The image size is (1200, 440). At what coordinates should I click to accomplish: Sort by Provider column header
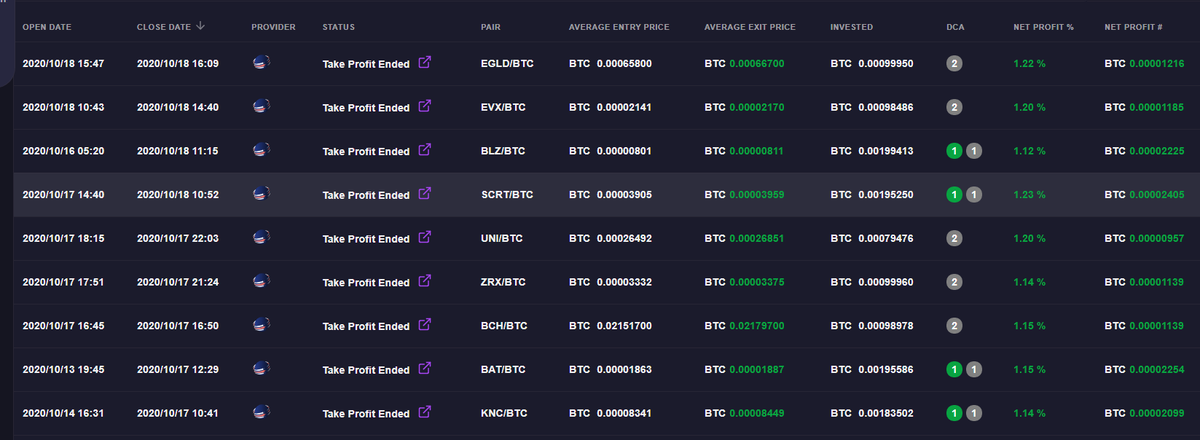pyautogui.click(x=274, y=26)
